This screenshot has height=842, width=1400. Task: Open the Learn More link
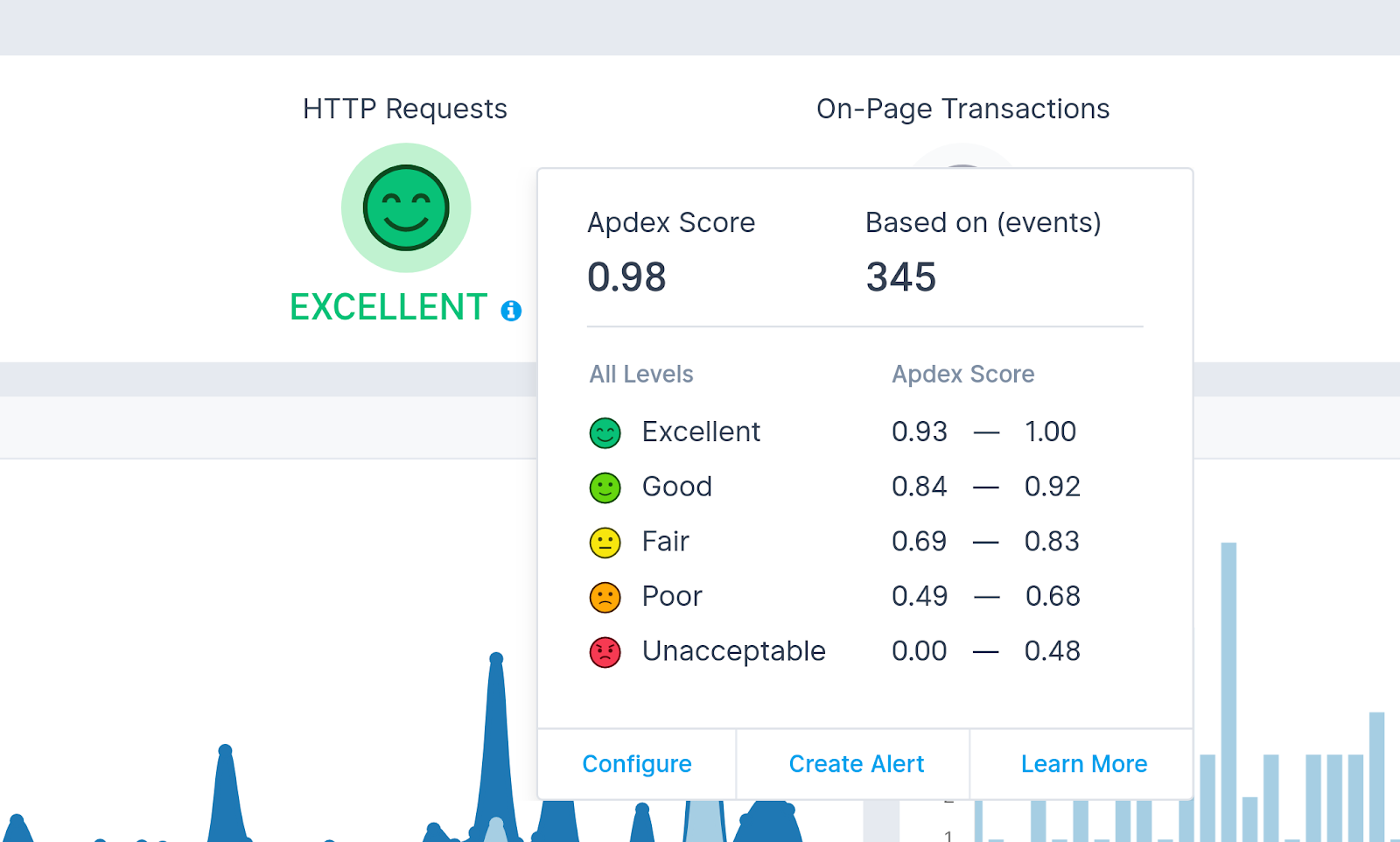[1084, 764]
